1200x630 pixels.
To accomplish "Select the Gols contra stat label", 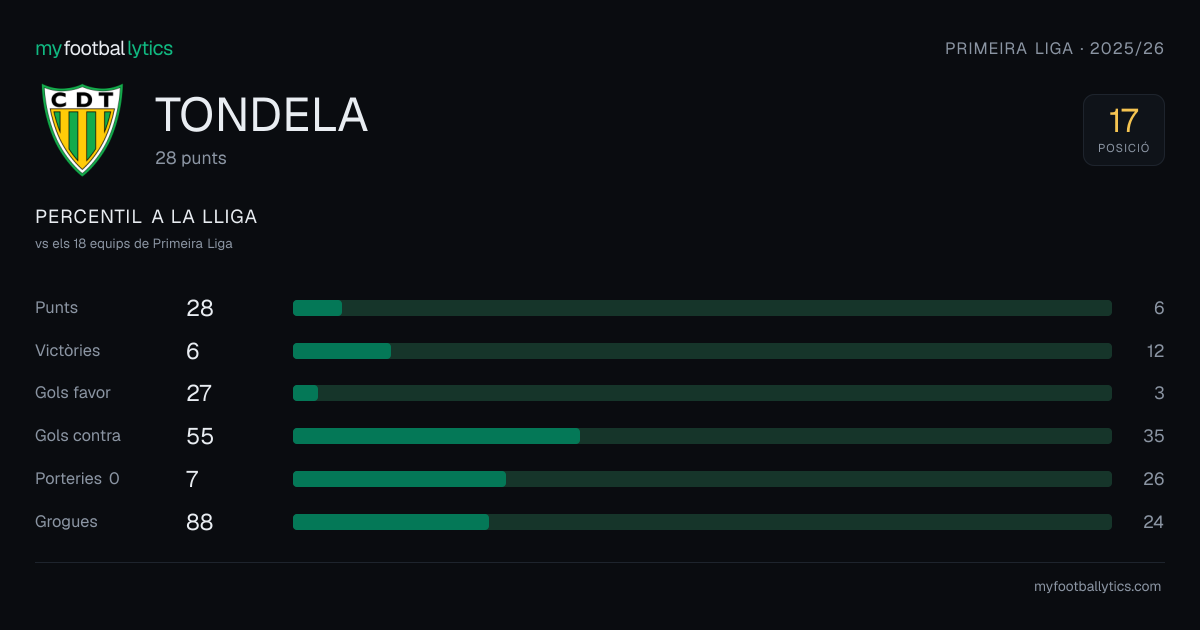I will click(78, 436).
